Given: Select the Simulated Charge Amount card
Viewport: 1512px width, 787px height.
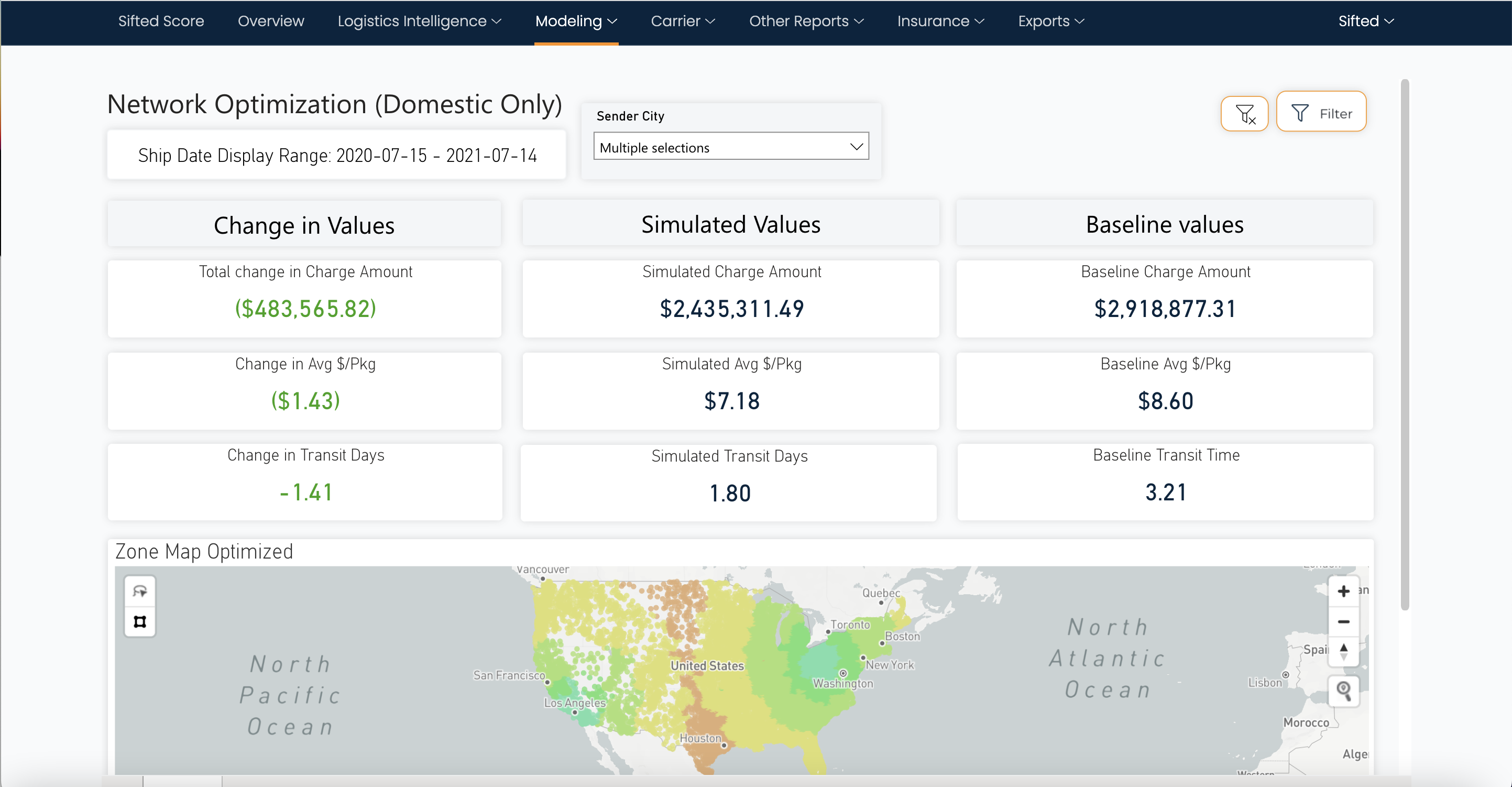Looking at the screenshot, I should (731, 299).
